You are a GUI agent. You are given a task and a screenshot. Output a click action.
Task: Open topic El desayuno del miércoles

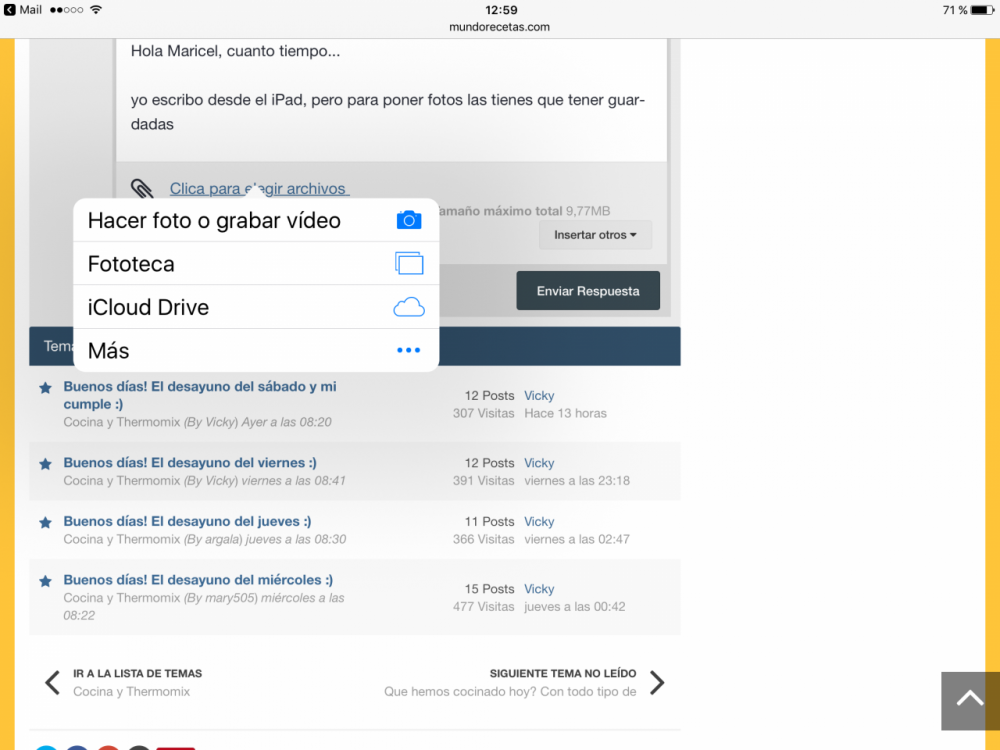pyautogui.click(x=198, y=580)
